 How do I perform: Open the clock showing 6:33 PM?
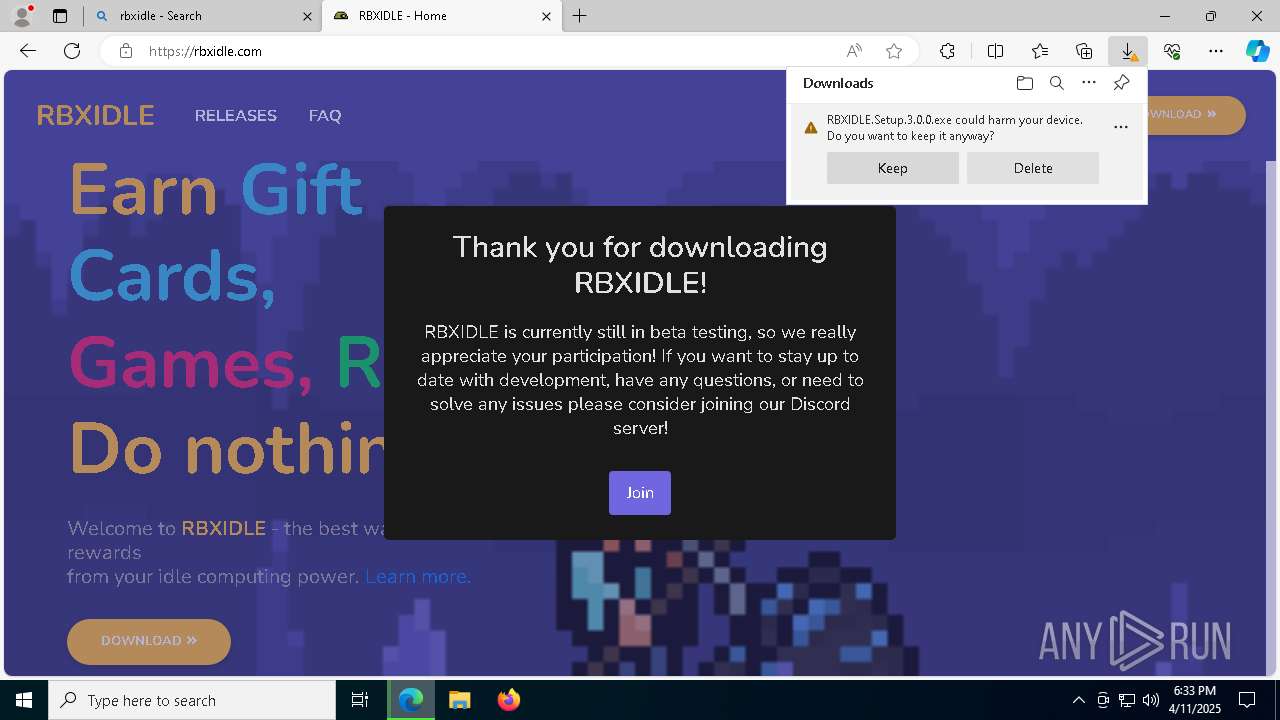click(1194, 700)
